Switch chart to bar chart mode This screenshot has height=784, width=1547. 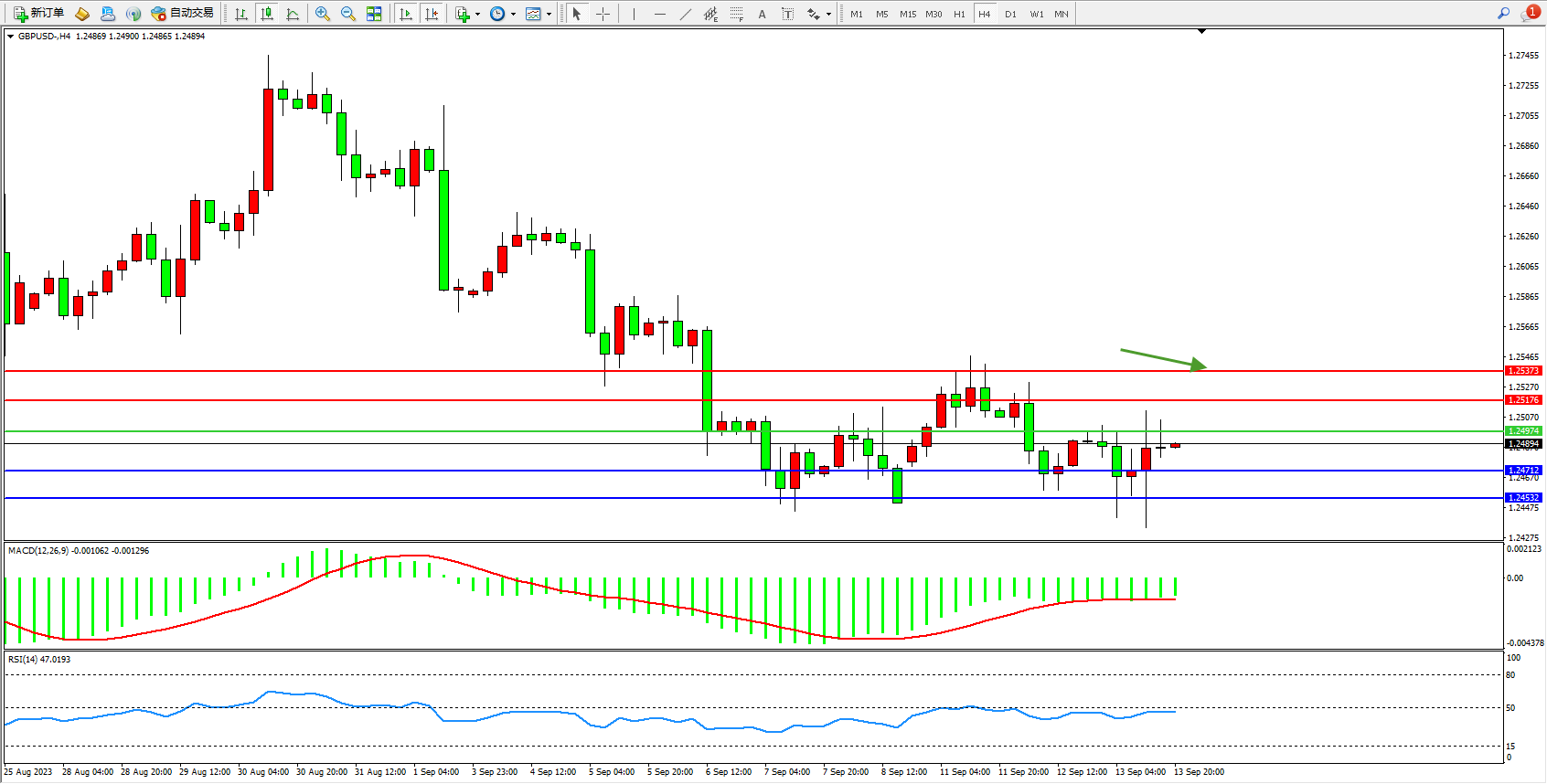pyautogui.click(x=241, y=14)
